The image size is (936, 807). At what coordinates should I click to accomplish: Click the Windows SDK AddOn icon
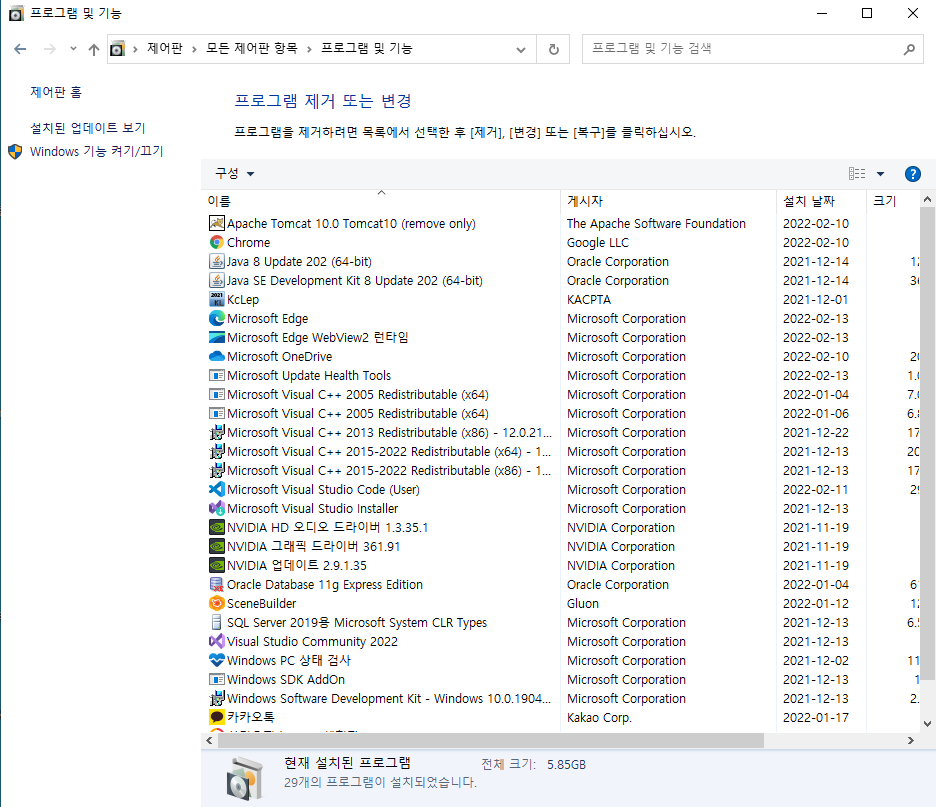(217, 679)
